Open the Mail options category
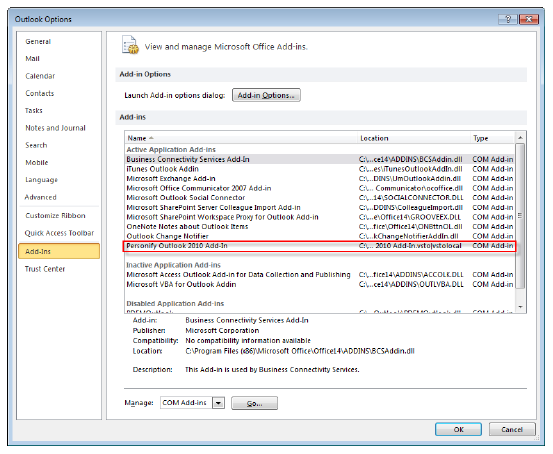Image resolution: width=553 pixels, height=454 pixels. point(32,59)
